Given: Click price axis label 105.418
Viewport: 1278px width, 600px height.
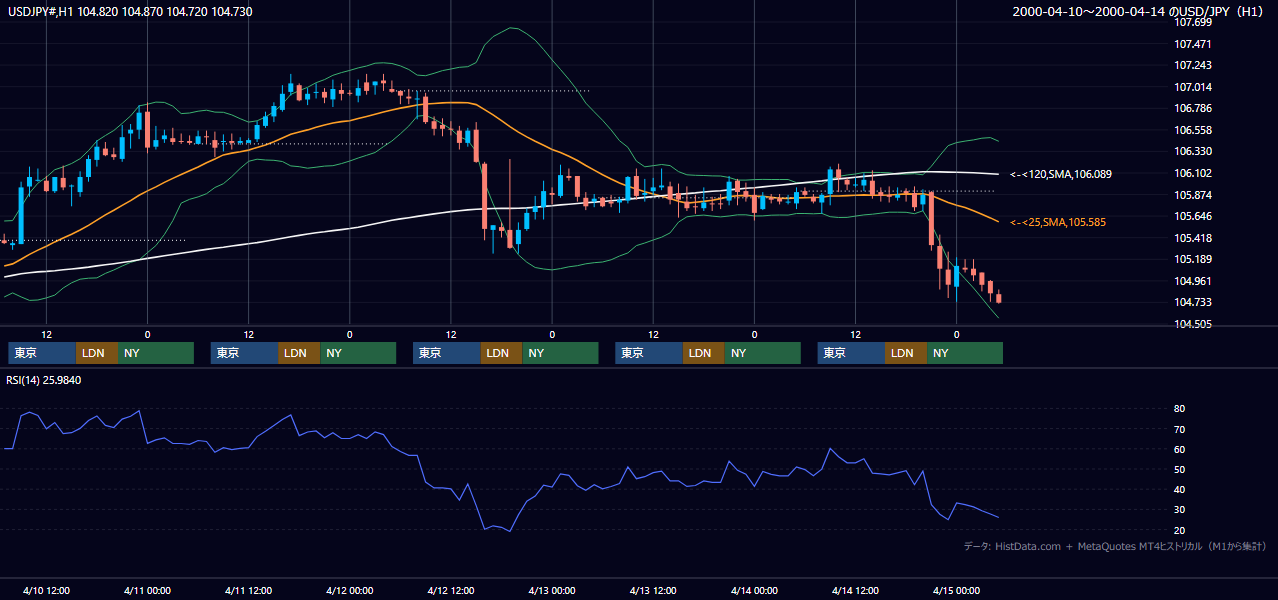Looking at the screenshot, I should [x=1193, y=238].
